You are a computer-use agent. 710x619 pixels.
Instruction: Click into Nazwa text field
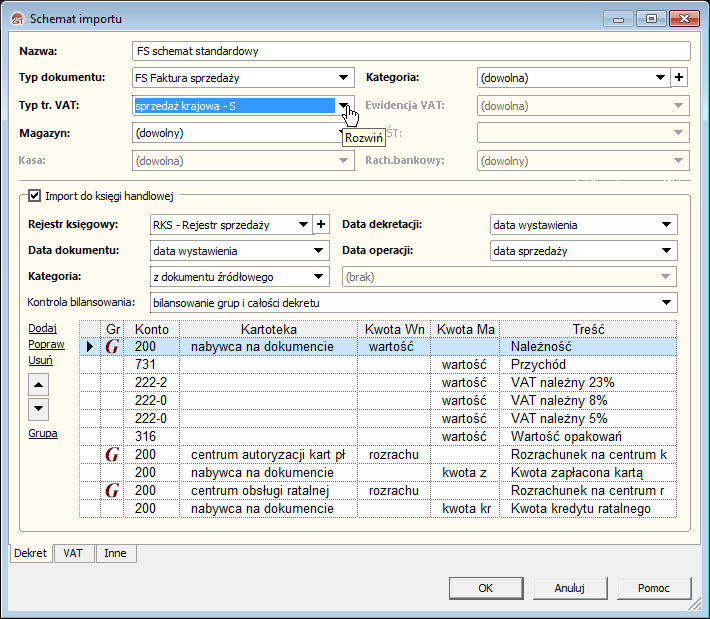[x=410, y=51]
